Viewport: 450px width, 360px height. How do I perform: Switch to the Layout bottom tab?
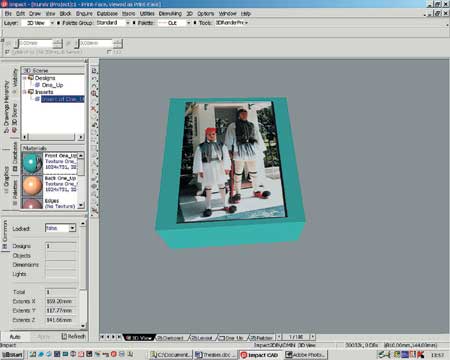pyautogui.click(x=203, y=338)
